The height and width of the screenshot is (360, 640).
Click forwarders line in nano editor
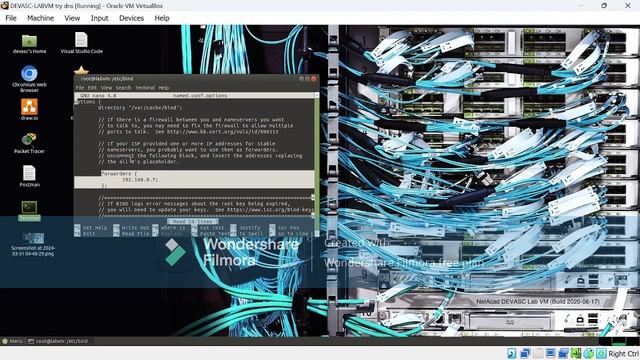[x=119, y=173]
